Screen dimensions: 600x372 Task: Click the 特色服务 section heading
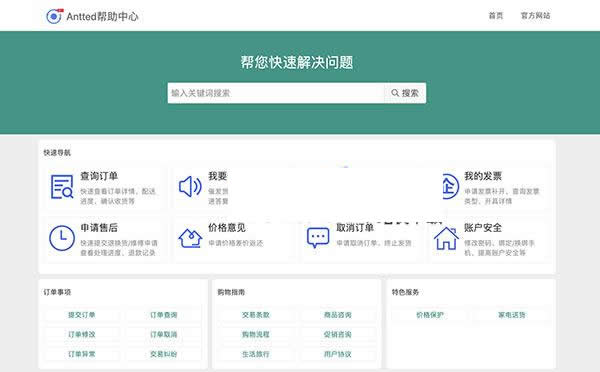click(x=405, y=292)
